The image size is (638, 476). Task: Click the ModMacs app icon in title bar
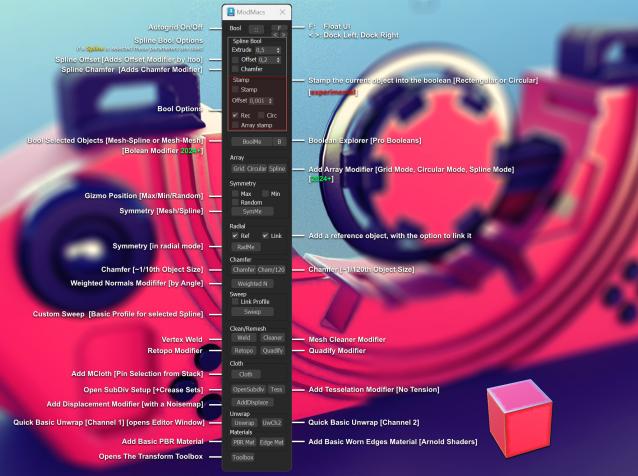click(x=231, y=12)
